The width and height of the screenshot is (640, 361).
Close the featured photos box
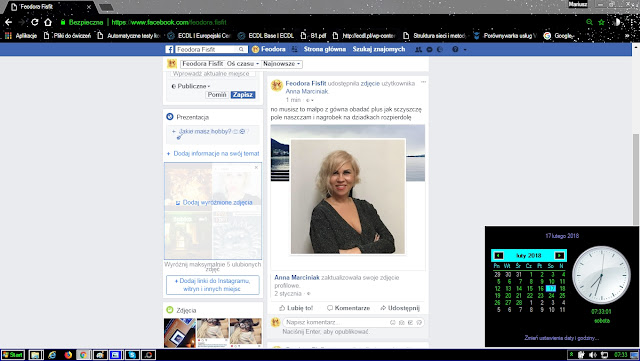(x=256, y=167)
